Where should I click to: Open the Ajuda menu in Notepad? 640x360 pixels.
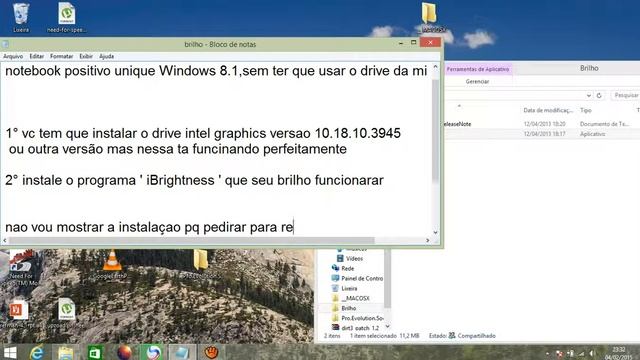pyautogui.click(x=107, y=56)
